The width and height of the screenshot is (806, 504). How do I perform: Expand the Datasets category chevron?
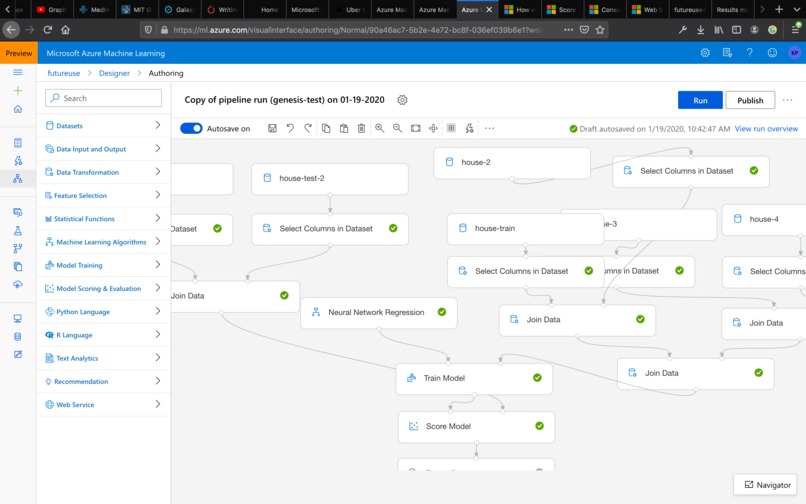(x=158, y=125)
